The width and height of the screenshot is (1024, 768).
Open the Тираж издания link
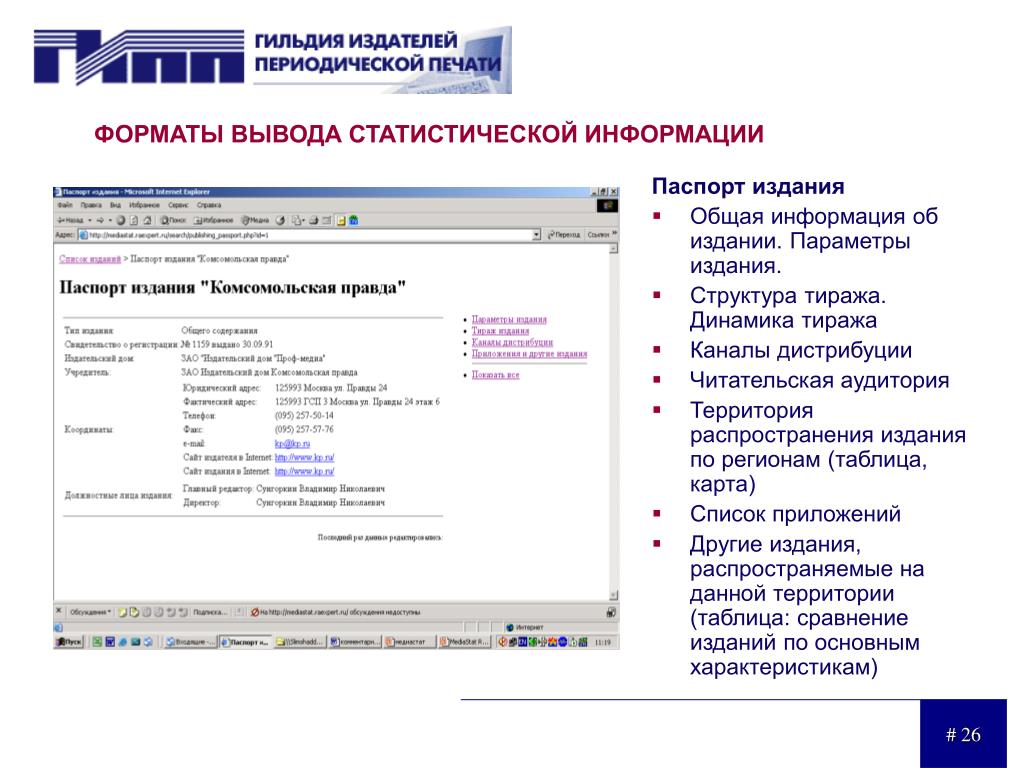pyautogui.click(x=500, y=331)
